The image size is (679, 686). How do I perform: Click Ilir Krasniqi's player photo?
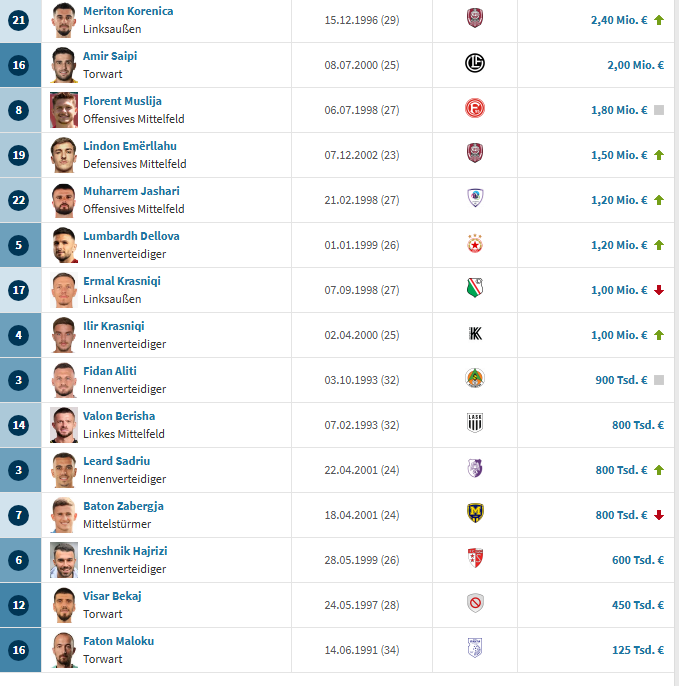click(x=64, y=335)
